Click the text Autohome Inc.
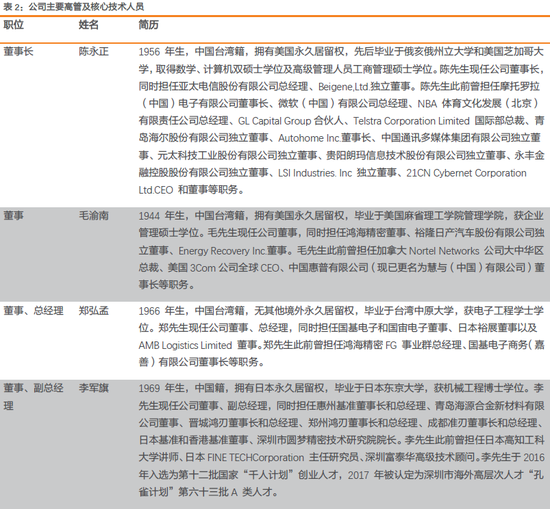The image size is (550, 509). tap(309, 138)
